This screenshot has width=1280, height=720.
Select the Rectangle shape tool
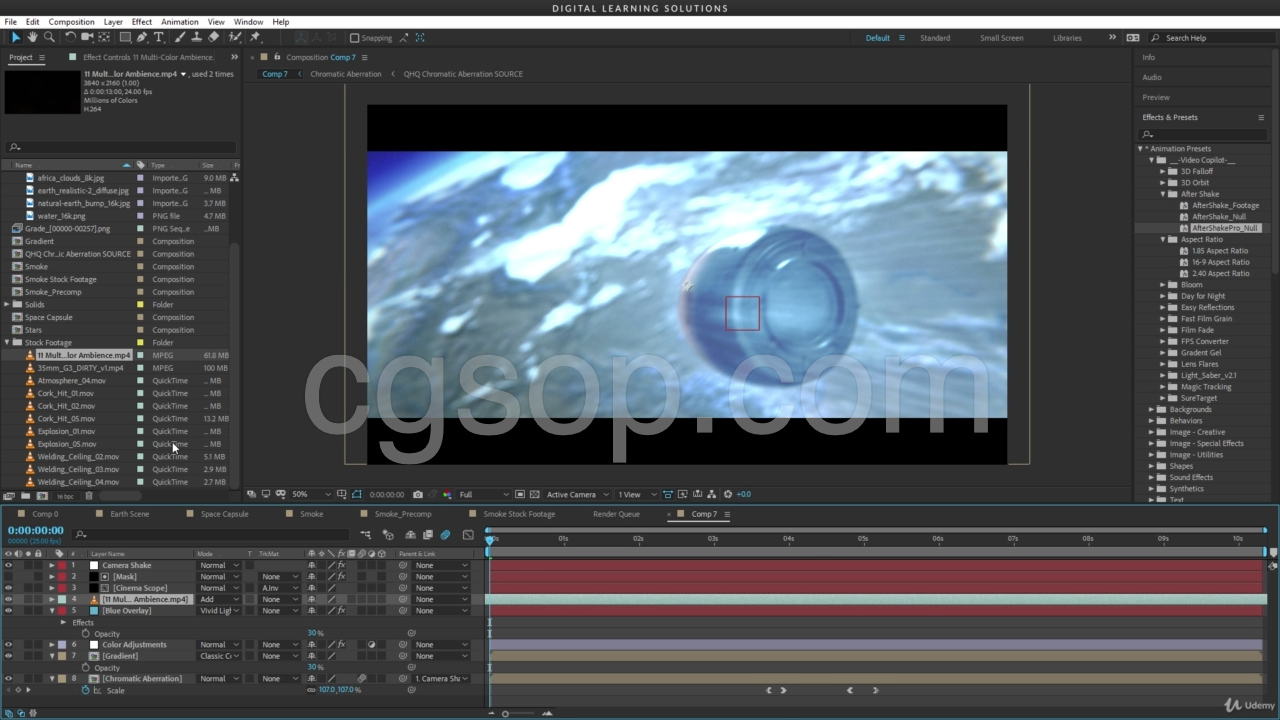(x=124, y=38)
